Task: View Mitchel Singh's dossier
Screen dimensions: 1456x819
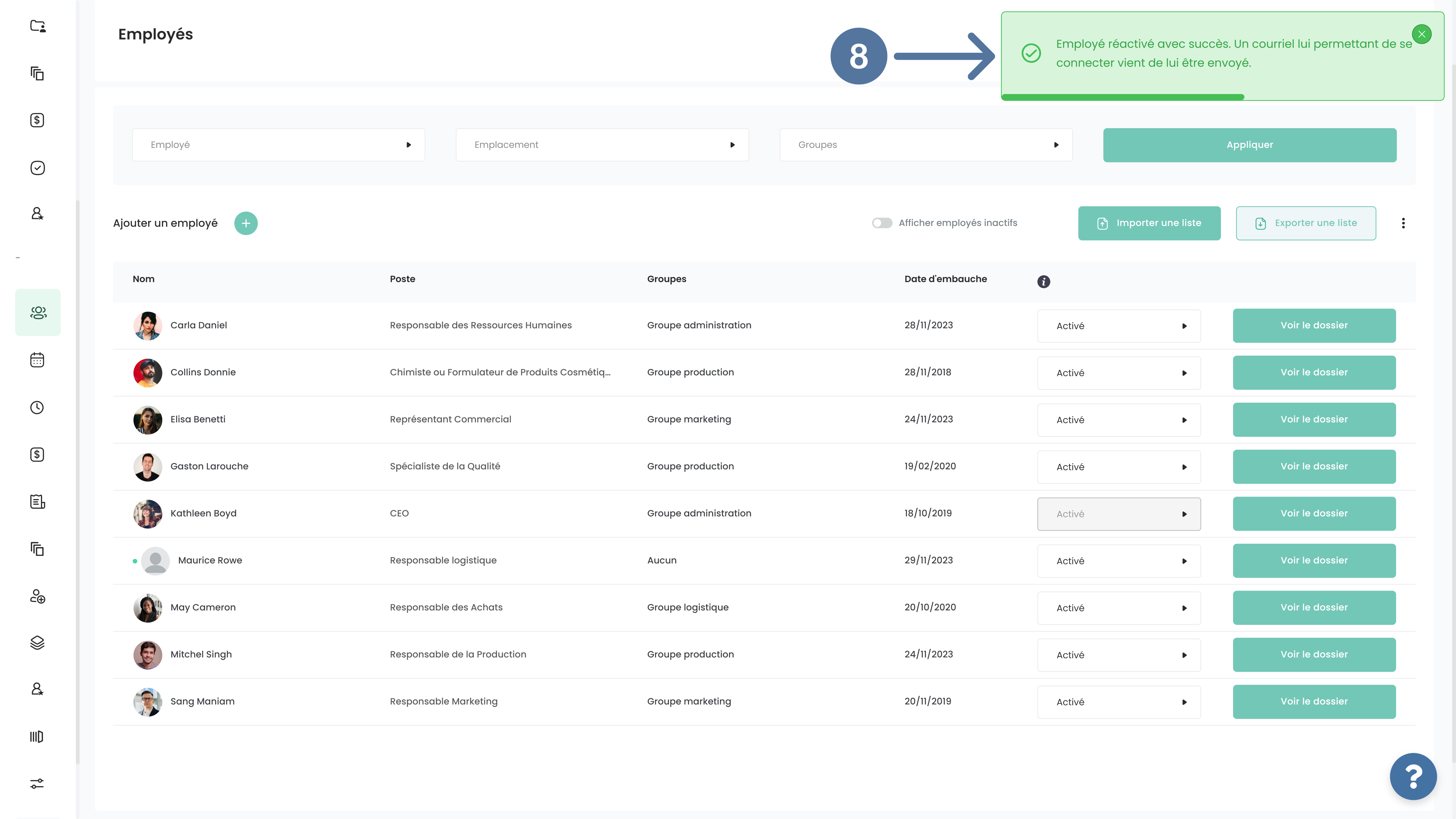Action: [x=1314, y=655]
